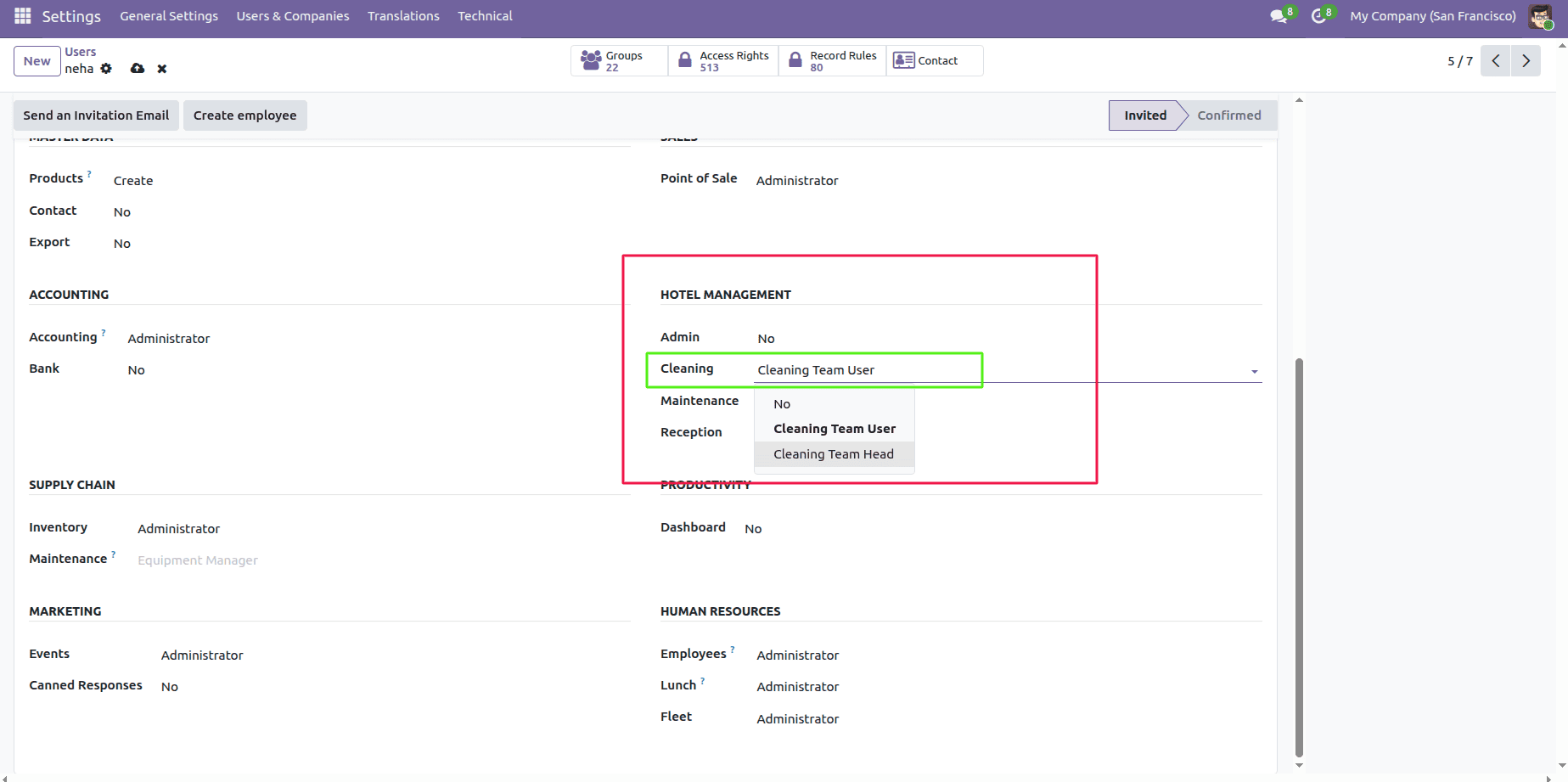
Task: Choose Cleaning Team User option
Action: pyautogui.click(x=835, y=429)
